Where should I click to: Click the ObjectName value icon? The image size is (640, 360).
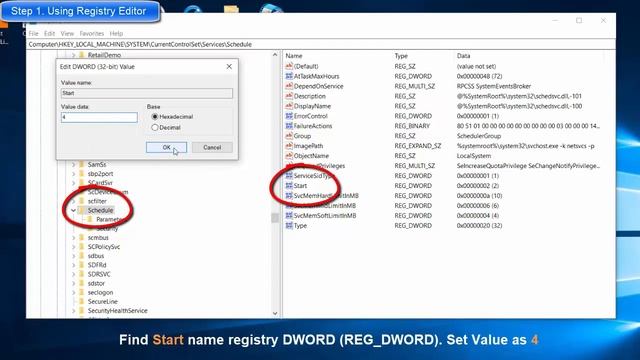(x=289, y=156)
